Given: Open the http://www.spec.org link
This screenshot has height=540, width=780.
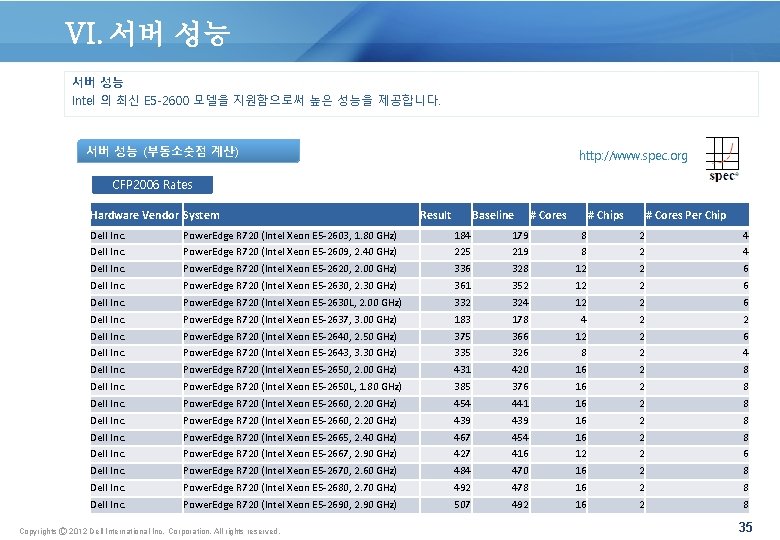Looking at the screenshot, I should click(633, 156).
